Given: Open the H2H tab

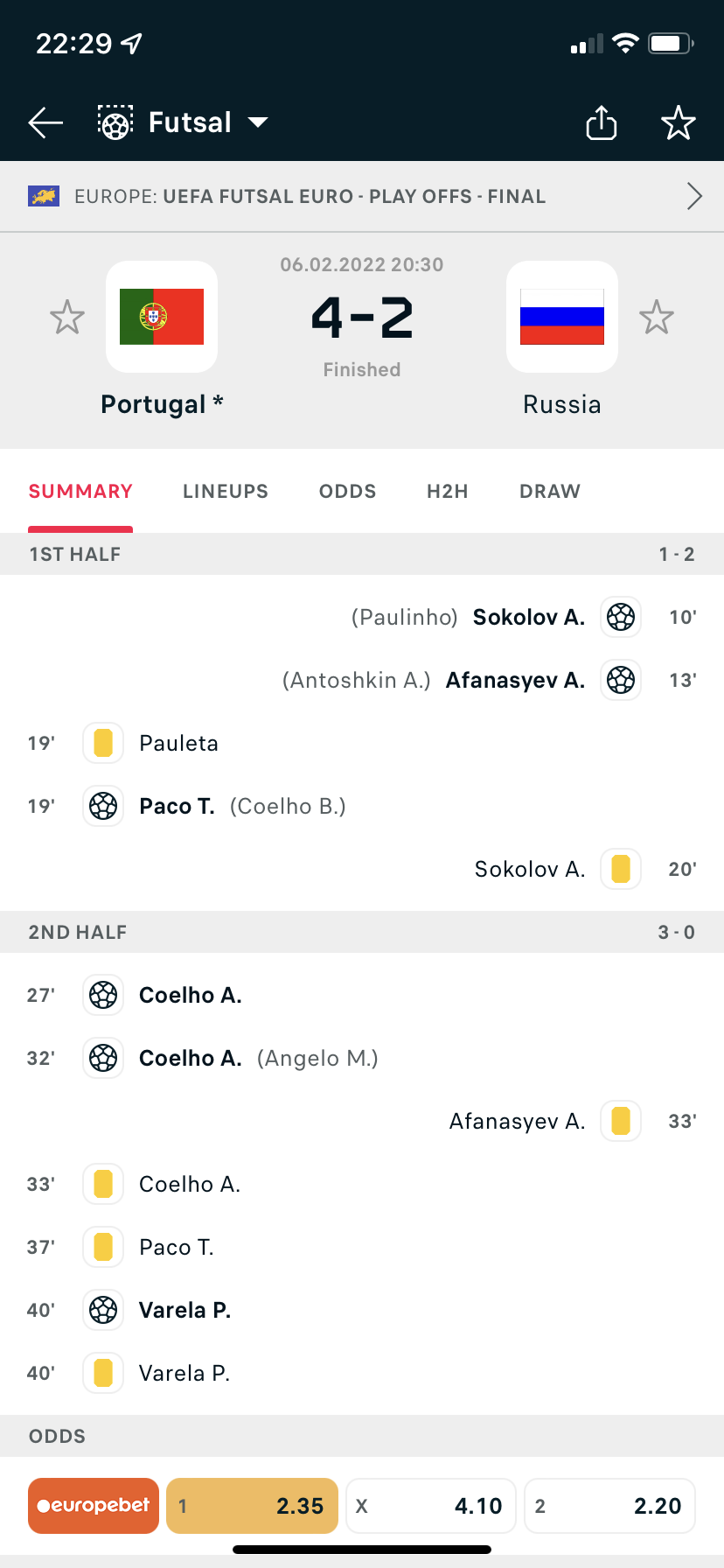Looking at the screenshot, I should tap(448, 492).
